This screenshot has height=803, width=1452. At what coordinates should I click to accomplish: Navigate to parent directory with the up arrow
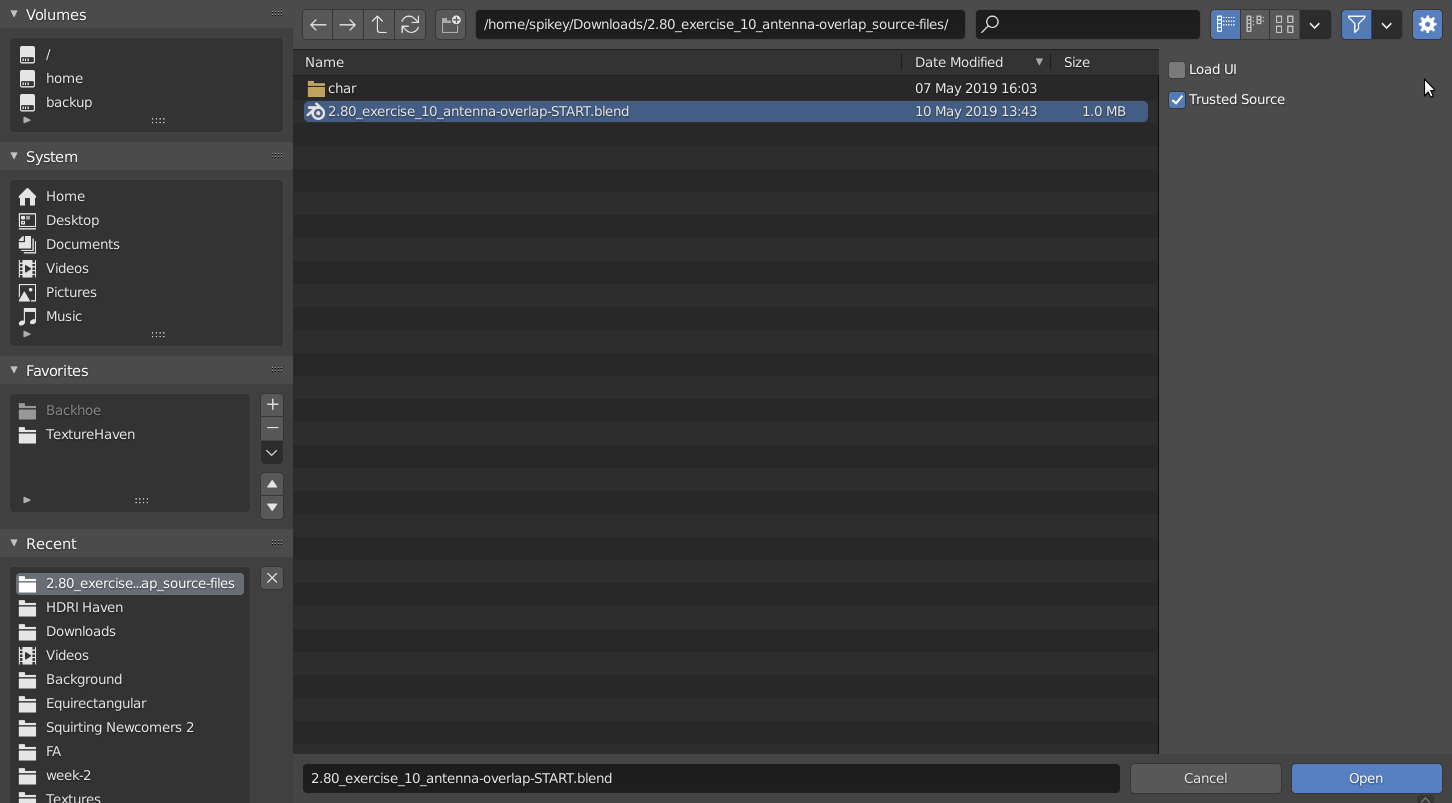pos(379,24)
